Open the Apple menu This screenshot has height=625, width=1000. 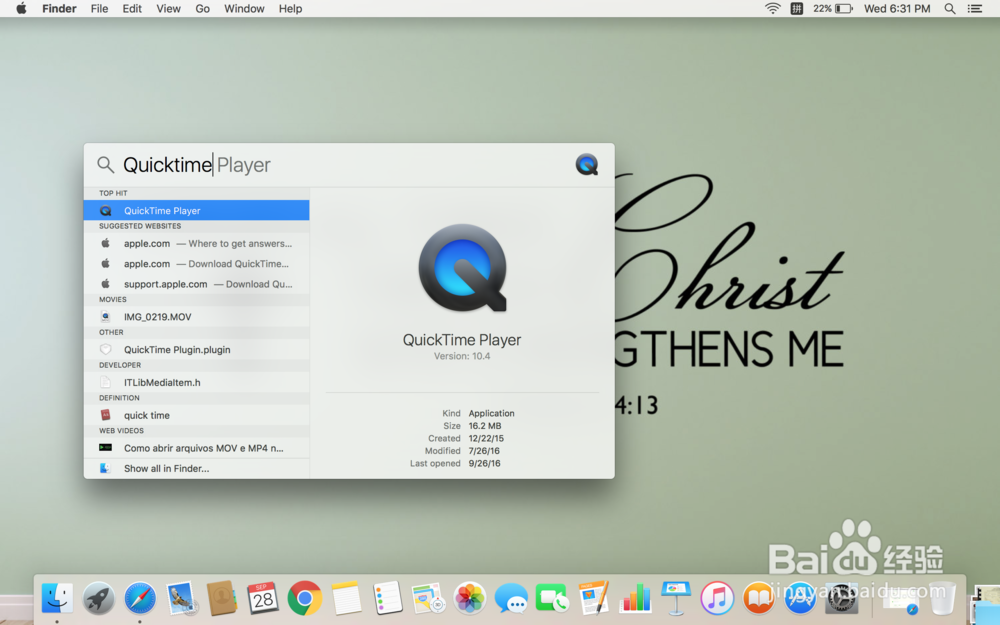[21, 8]
